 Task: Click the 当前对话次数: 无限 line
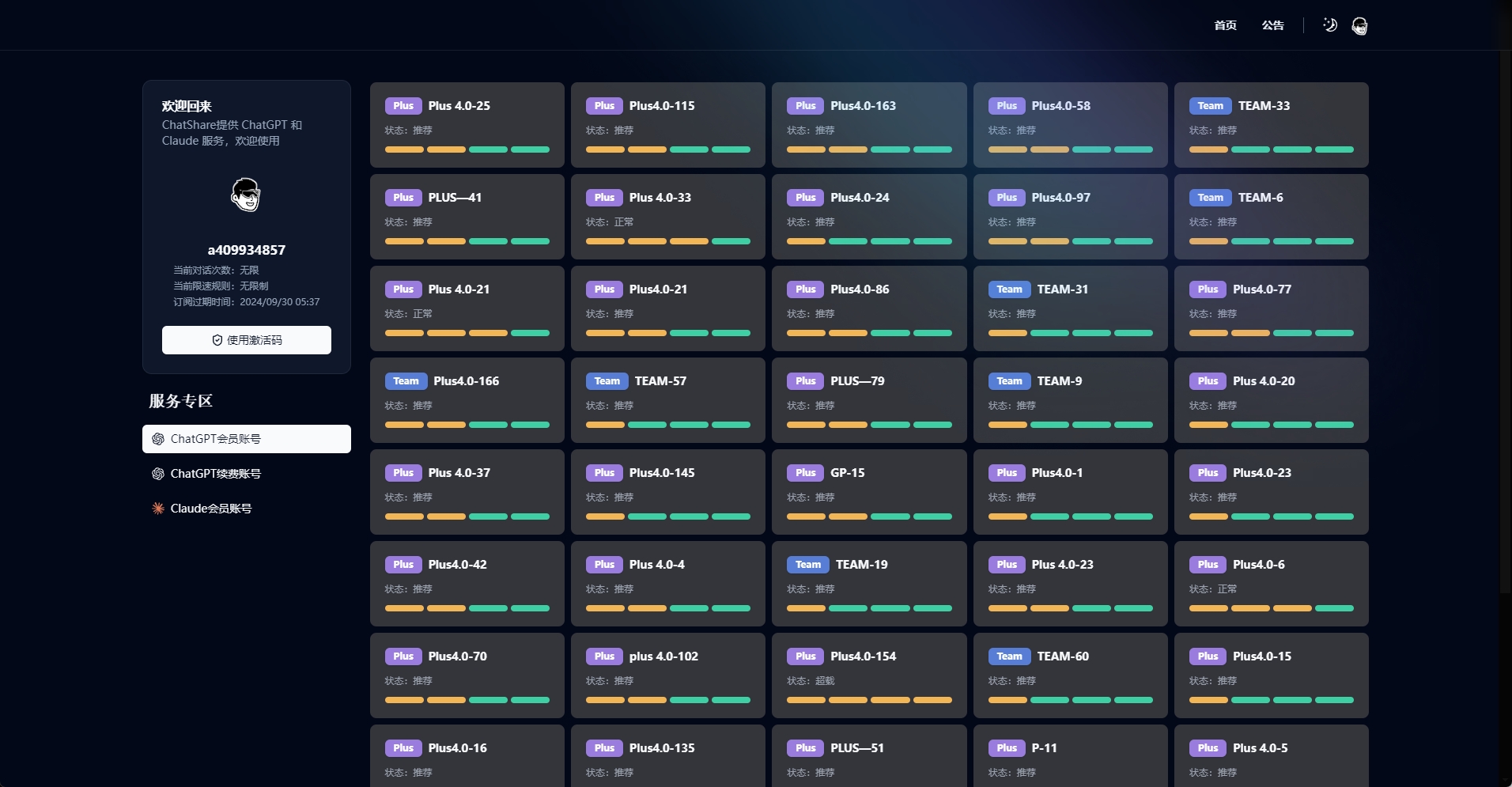(216, 271)
